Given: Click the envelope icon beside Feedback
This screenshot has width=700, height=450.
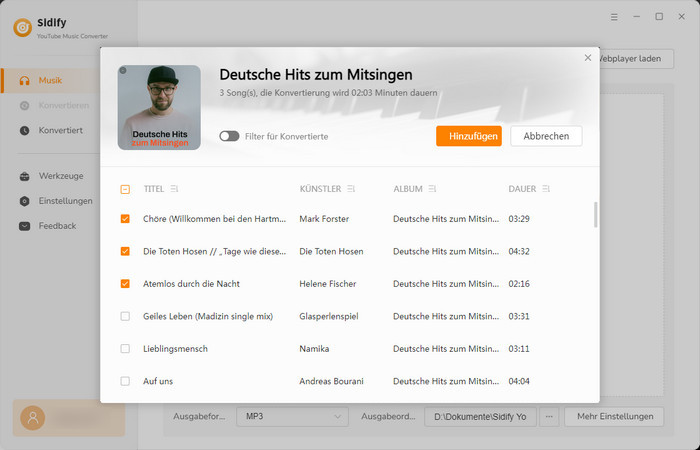Looking at the screenshot, I should pos(25,226).
